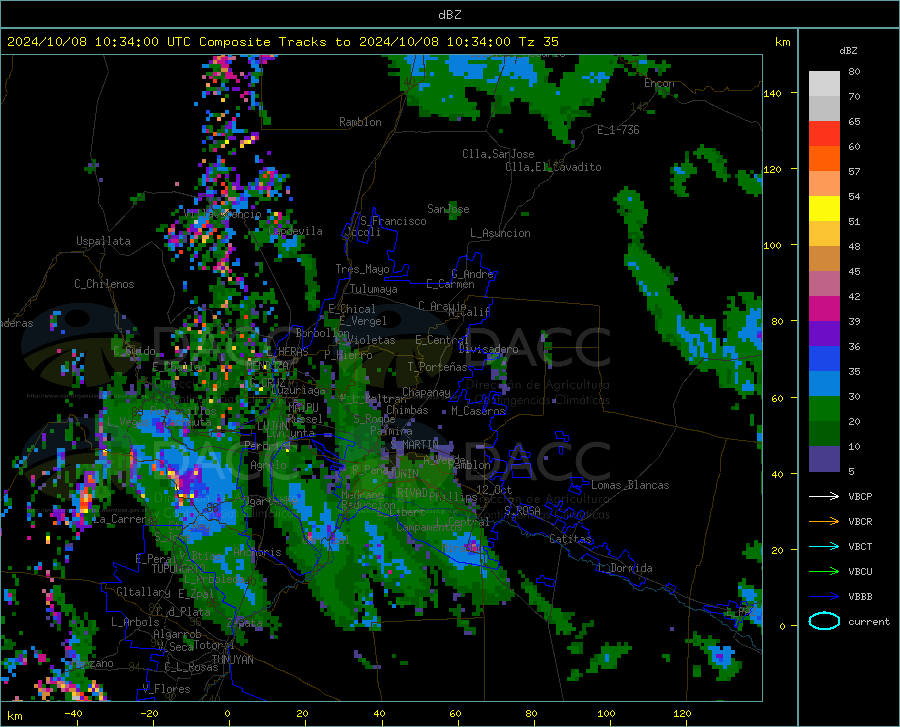The height and width of the screenshot is (727, 900).
Task: Click the cyan VBCT arrow legend icon
Action: coord(824,546)
